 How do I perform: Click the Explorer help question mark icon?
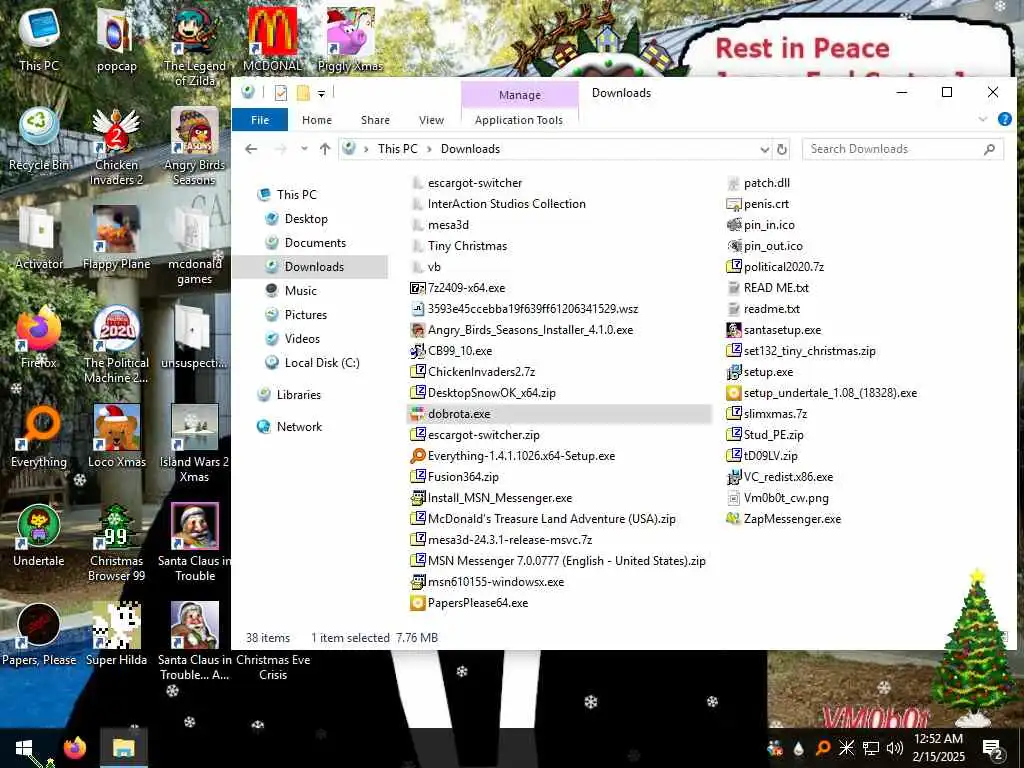(1004, 119)
